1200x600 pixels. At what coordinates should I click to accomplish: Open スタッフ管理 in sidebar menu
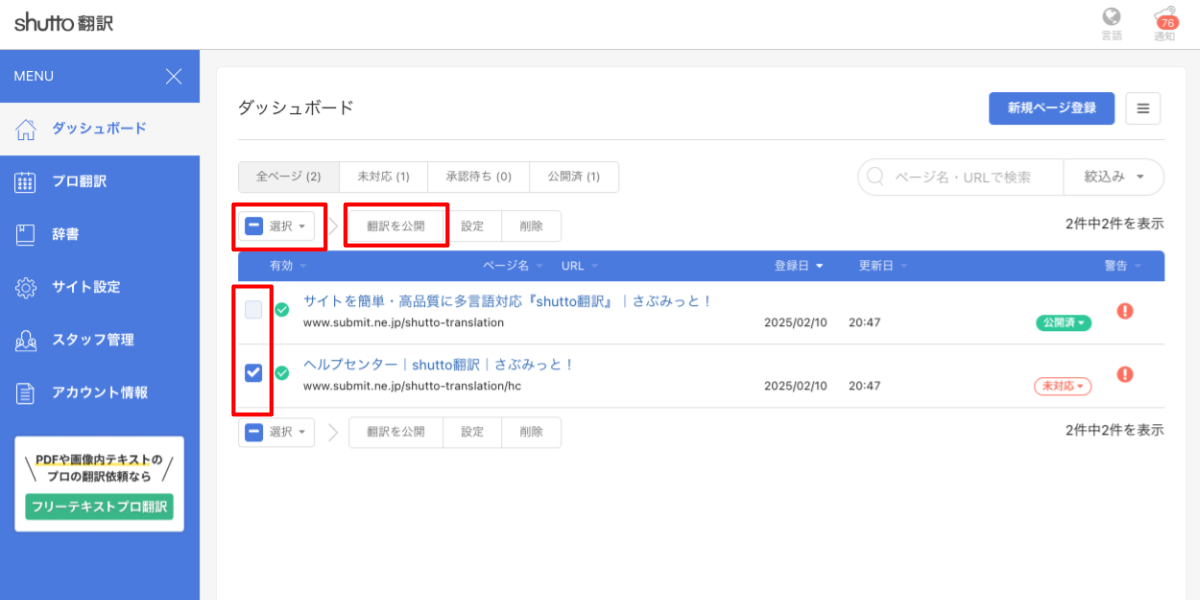(100, 340)
